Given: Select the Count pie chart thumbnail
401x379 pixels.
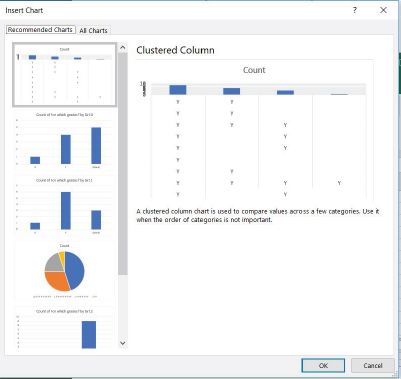Looking at the screenshot, I should pyautogui.click(x=64, y=271).
